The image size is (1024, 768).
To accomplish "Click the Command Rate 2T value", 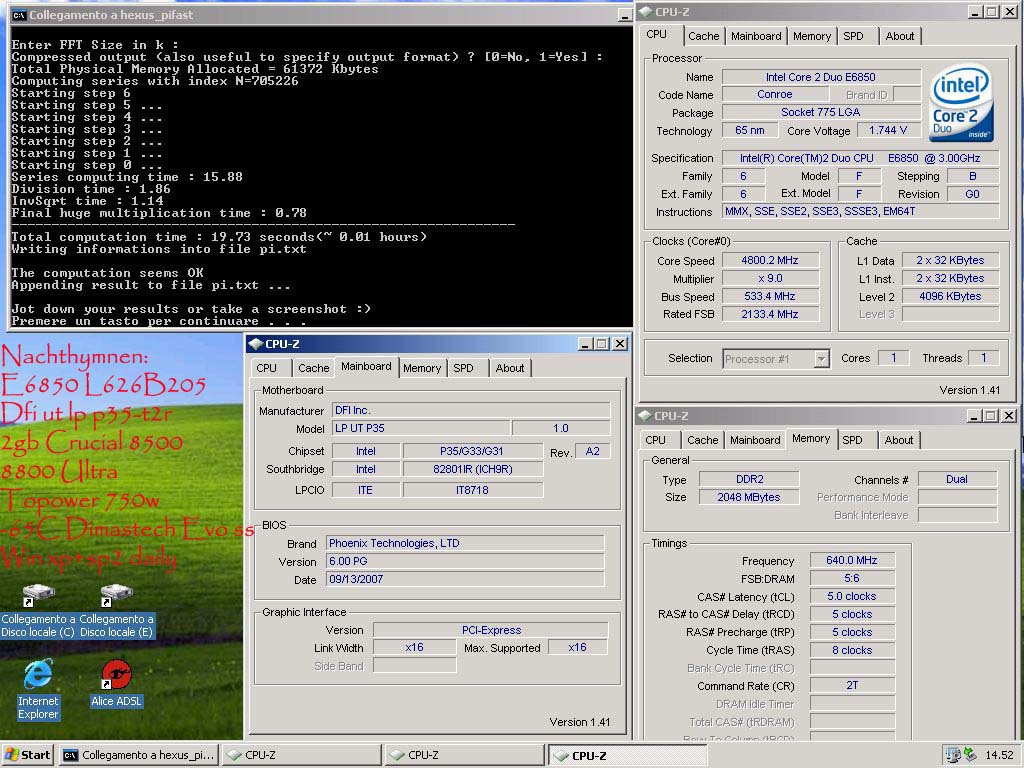I will (x=852, y=685).
